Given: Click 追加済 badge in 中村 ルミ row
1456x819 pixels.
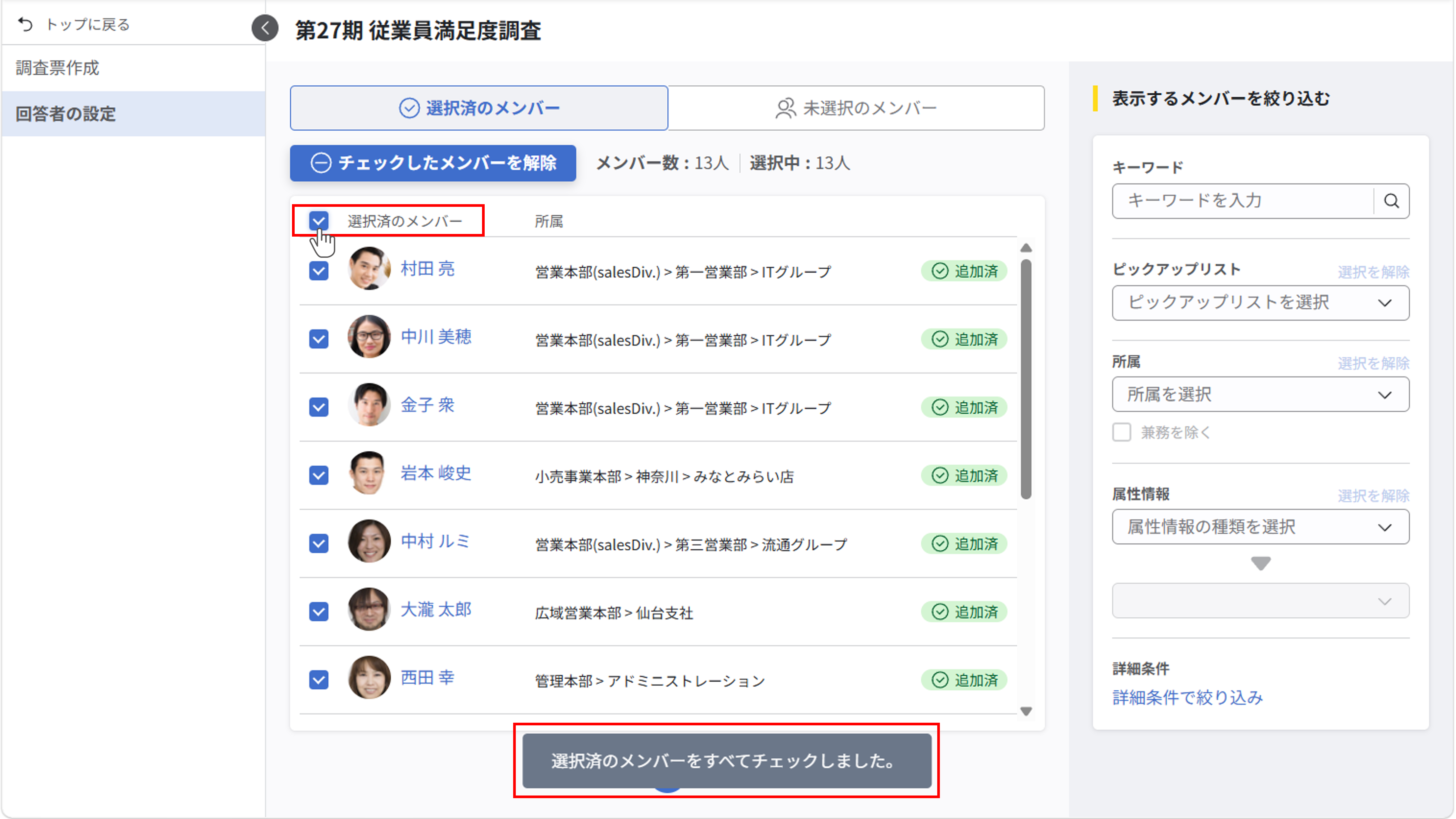Looking at the screenshot, I should [x=964, y=544].
